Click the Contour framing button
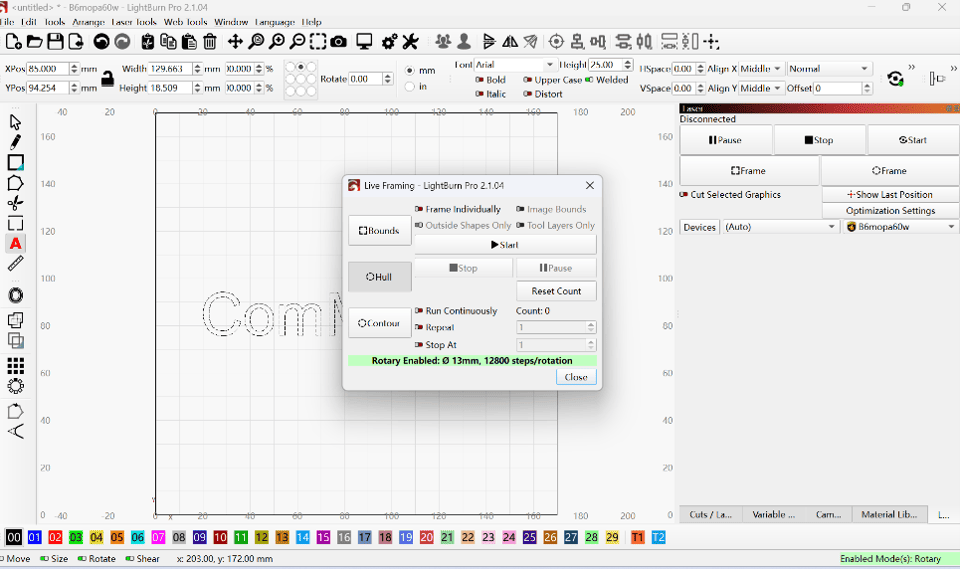 (380, 323)
